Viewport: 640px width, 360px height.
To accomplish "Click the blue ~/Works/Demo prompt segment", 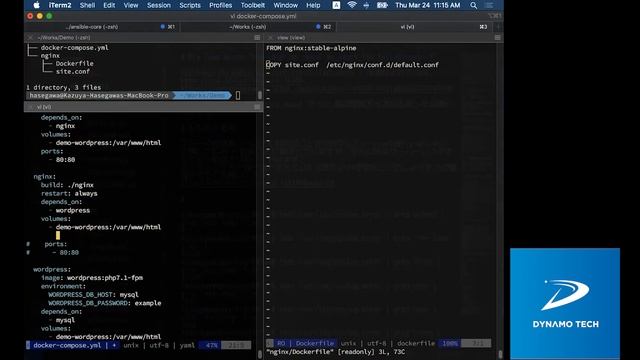I will [202, 96].
